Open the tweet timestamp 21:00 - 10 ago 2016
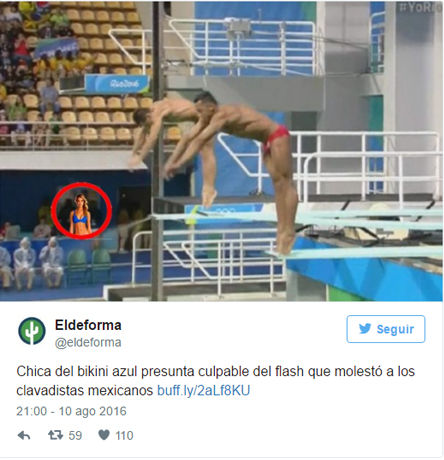 (71, 411)
